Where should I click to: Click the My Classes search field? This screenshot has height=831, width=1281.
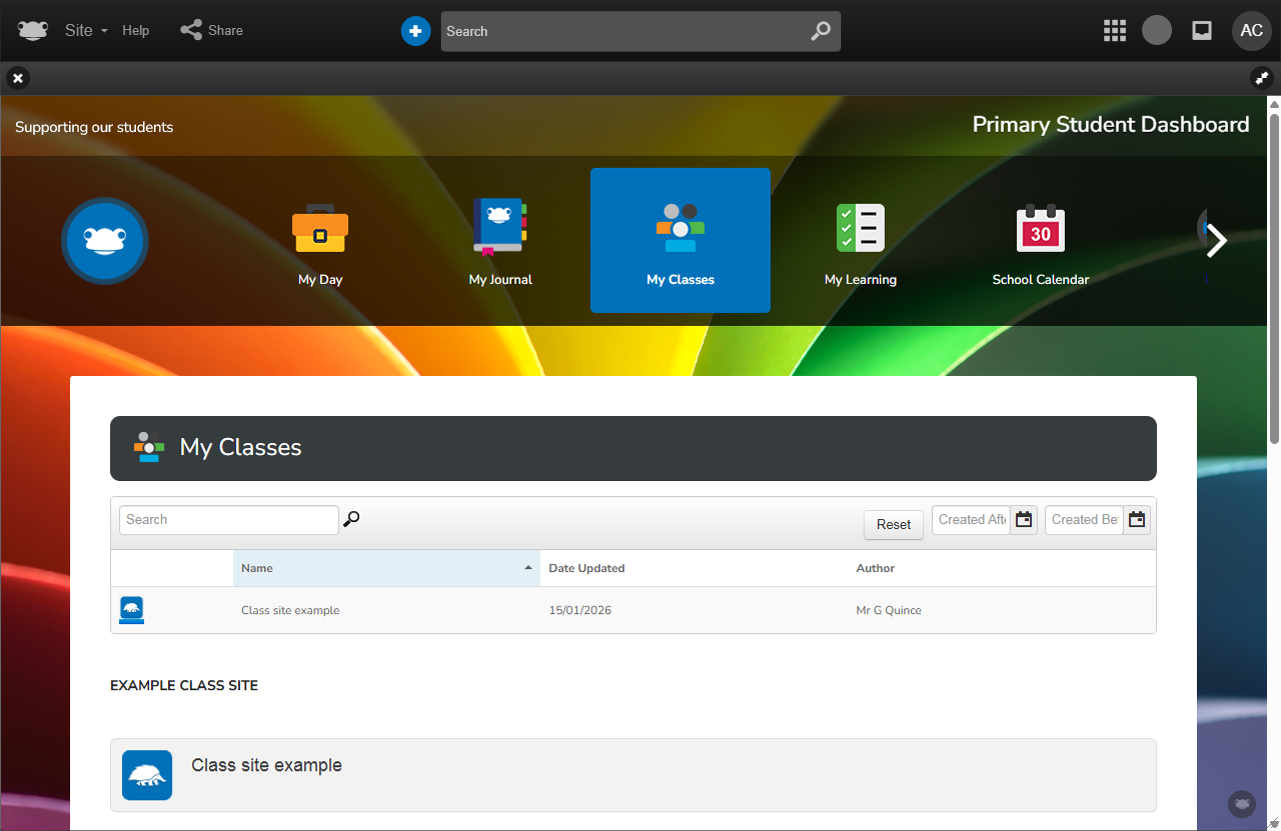pyautogui.click(x=229, y=520)
